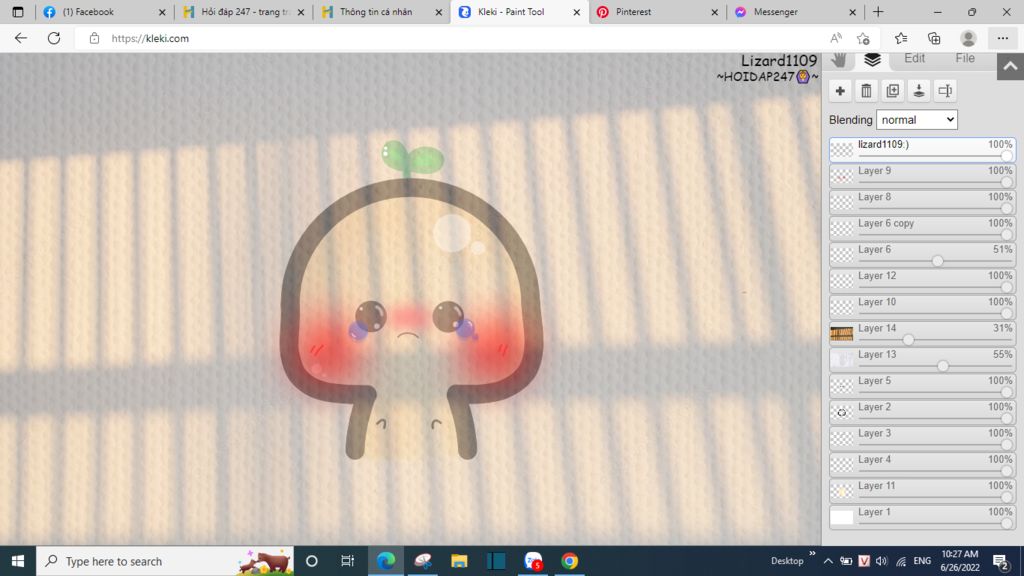This screenshot has width=1024, height=576.
Task: Add this page to favorites
Action: pyautogui.click(x=863, y=38)
